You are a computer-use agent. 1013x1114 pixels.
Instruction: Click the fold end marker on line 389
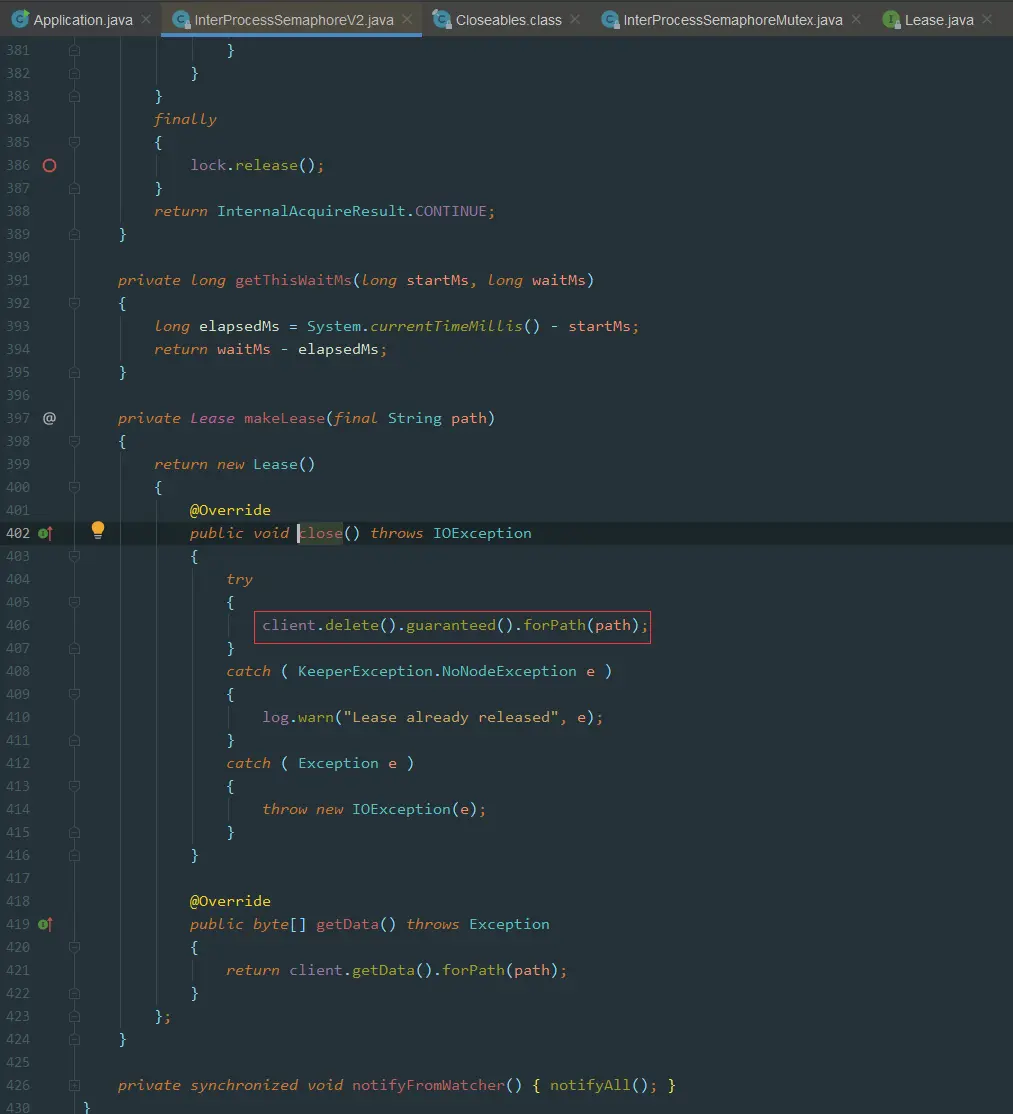[75, 234]
